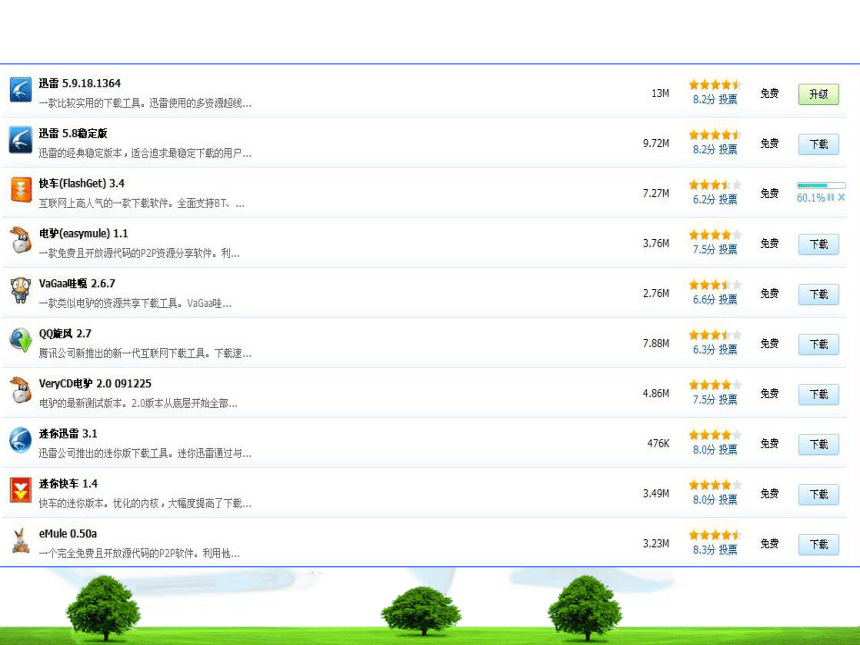
Task: Click the red 迷你快车 1.4 icon
Action: click(x=21, y=490)
